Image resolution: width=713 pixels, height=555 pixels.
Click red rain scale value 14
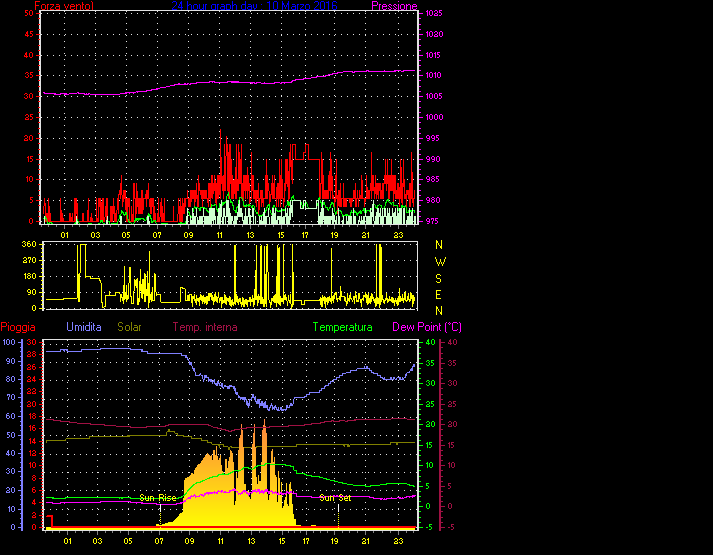pyautogui.click(x=31, y=441)
